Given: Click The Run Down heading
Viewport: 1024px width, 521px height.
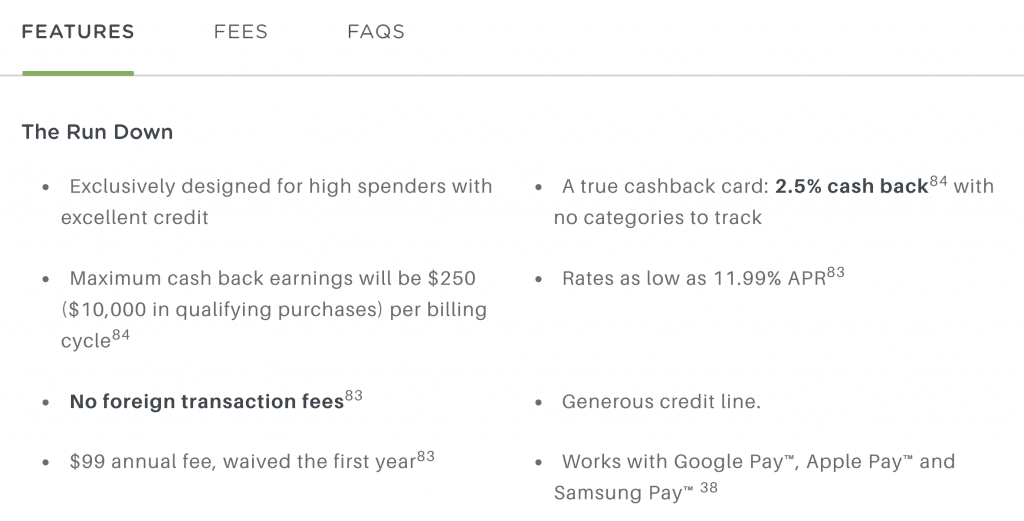Looking at the screenshot, I should tap(97, 132).
